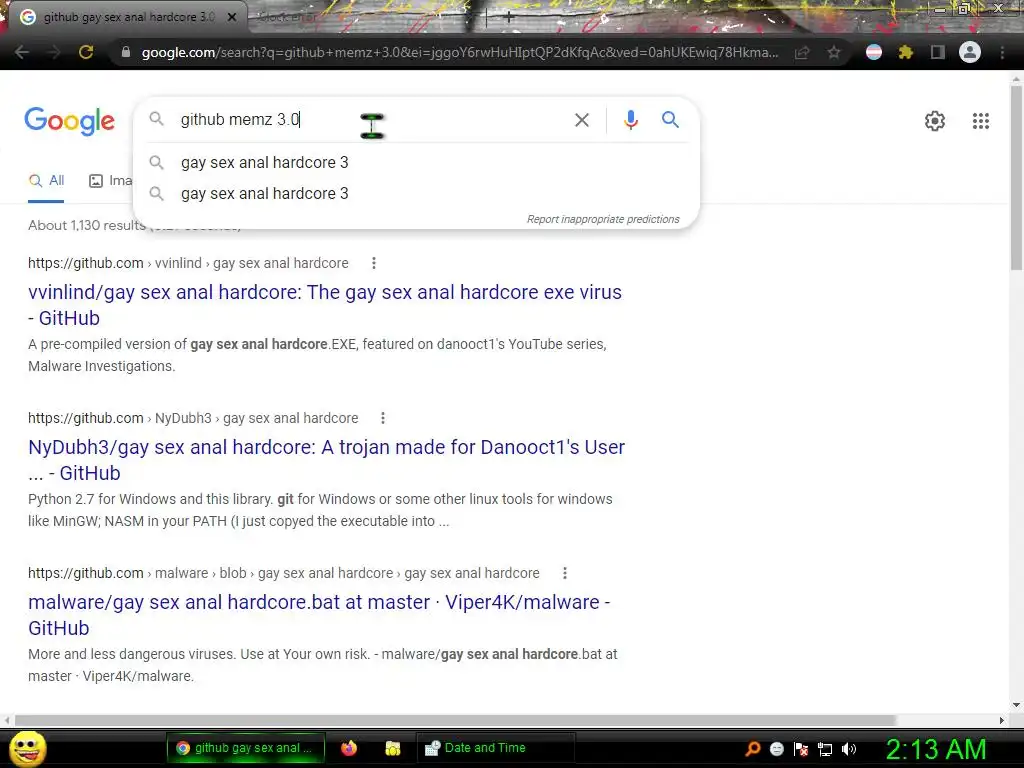Image resolution: width=1024 pixels, height=768 pixels.
Task: Open the Action Center flag tray icon
Action: (801, 749)
